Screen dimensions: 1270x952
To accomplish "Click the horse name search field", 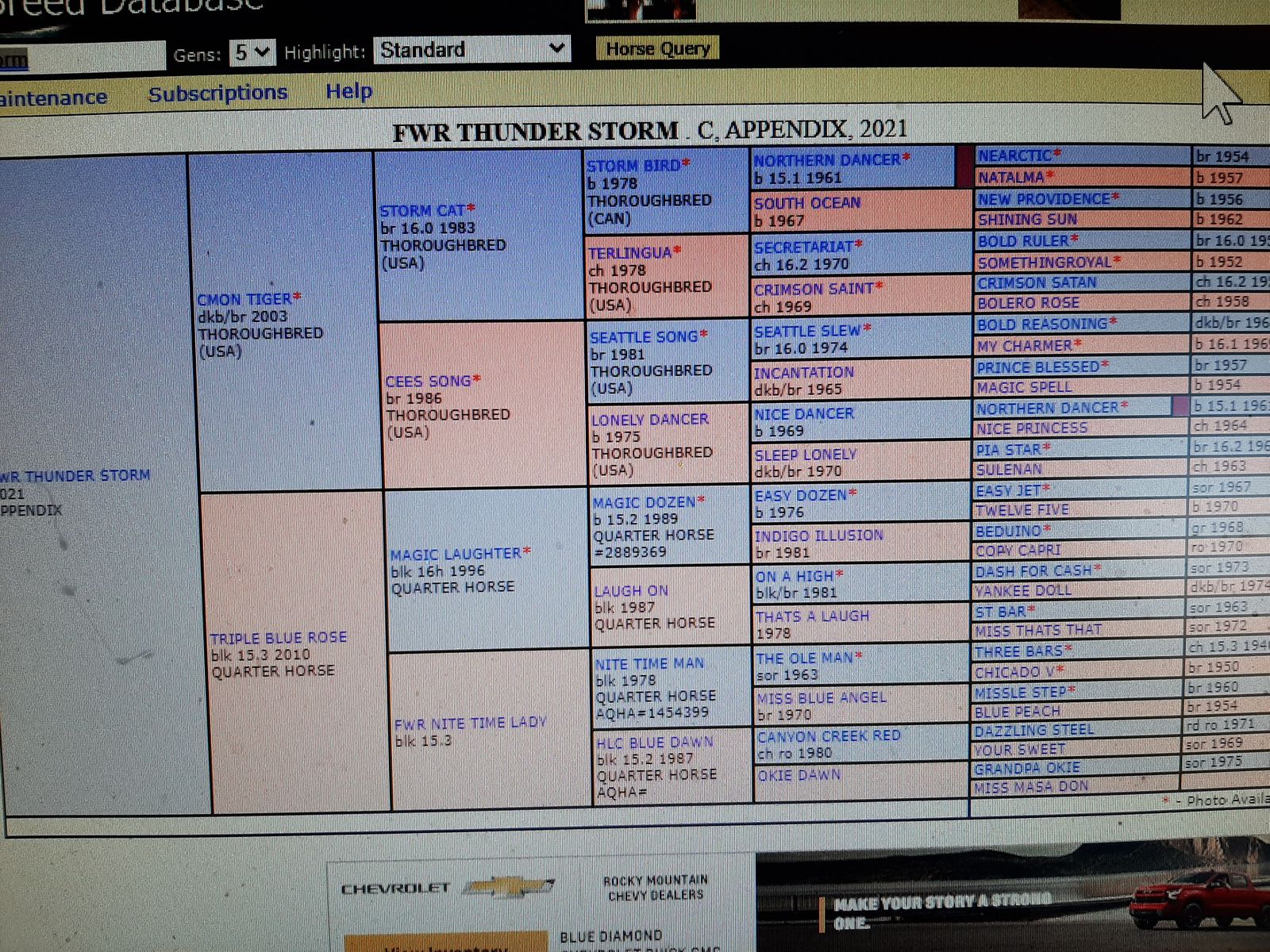I will 79,58.
